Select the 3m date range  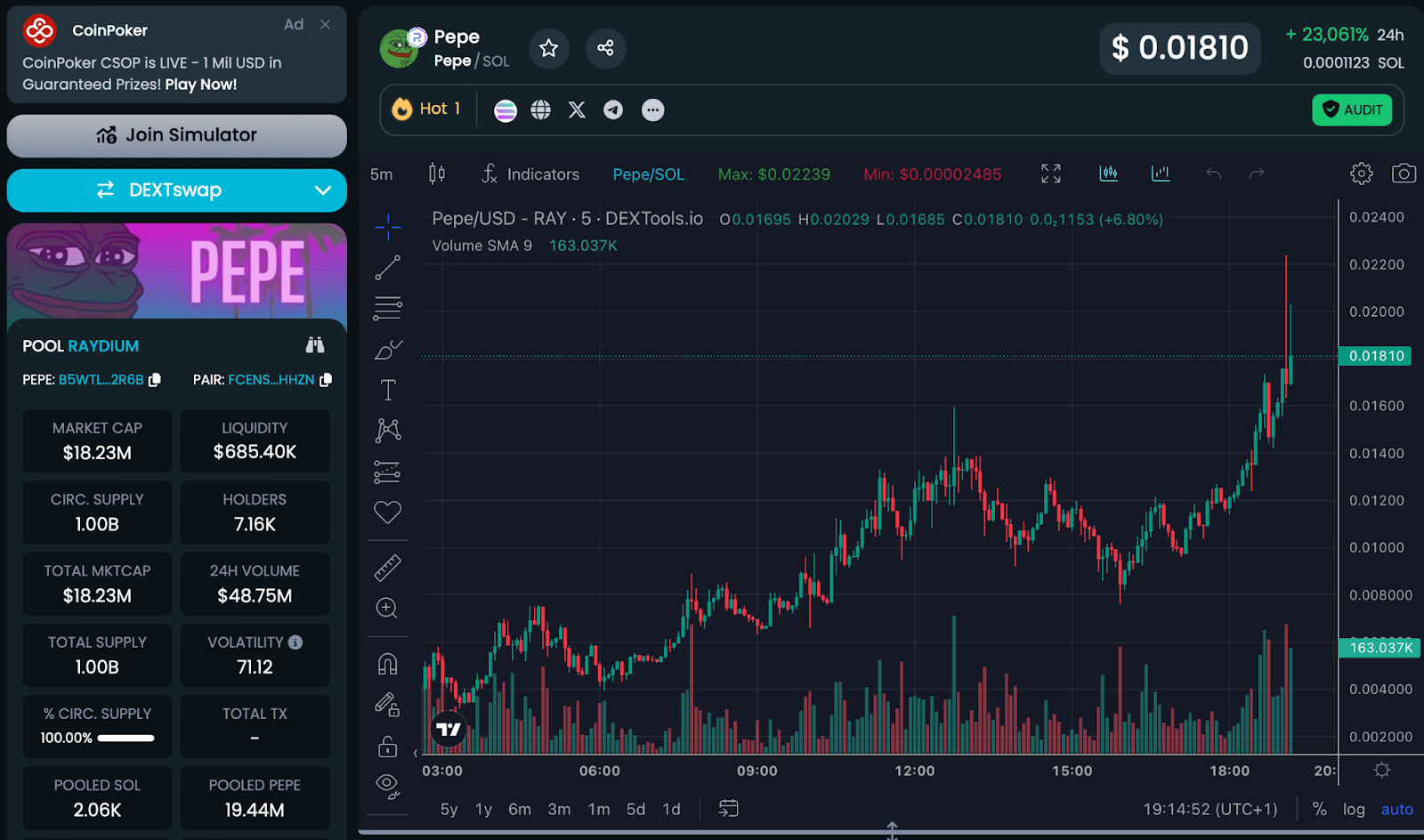tap(559, 809)
